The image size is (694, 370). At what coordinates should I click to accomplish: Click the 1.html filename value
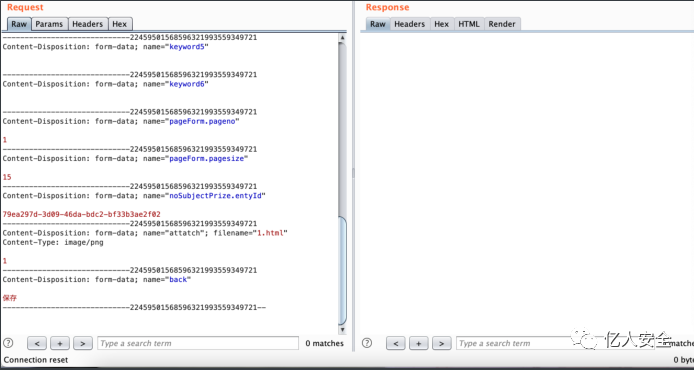point(271,233)
